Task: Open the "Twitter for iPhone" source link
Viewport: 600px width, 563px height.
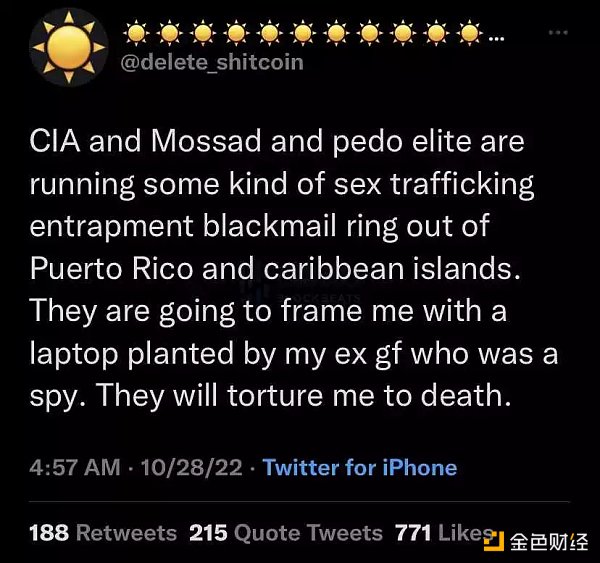Action: coord(359,467)
